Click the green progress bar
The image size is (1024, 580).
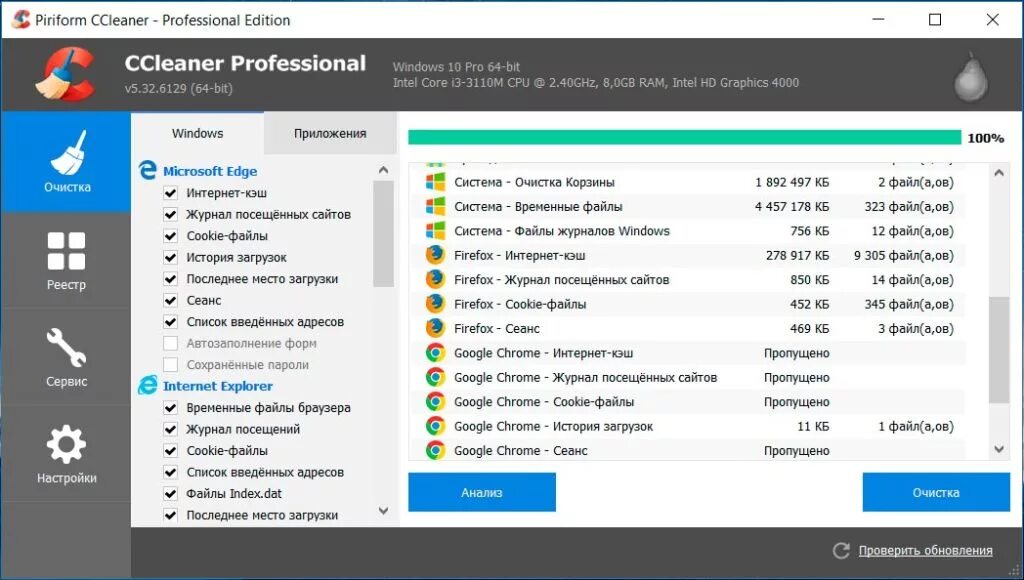(684, 137)
